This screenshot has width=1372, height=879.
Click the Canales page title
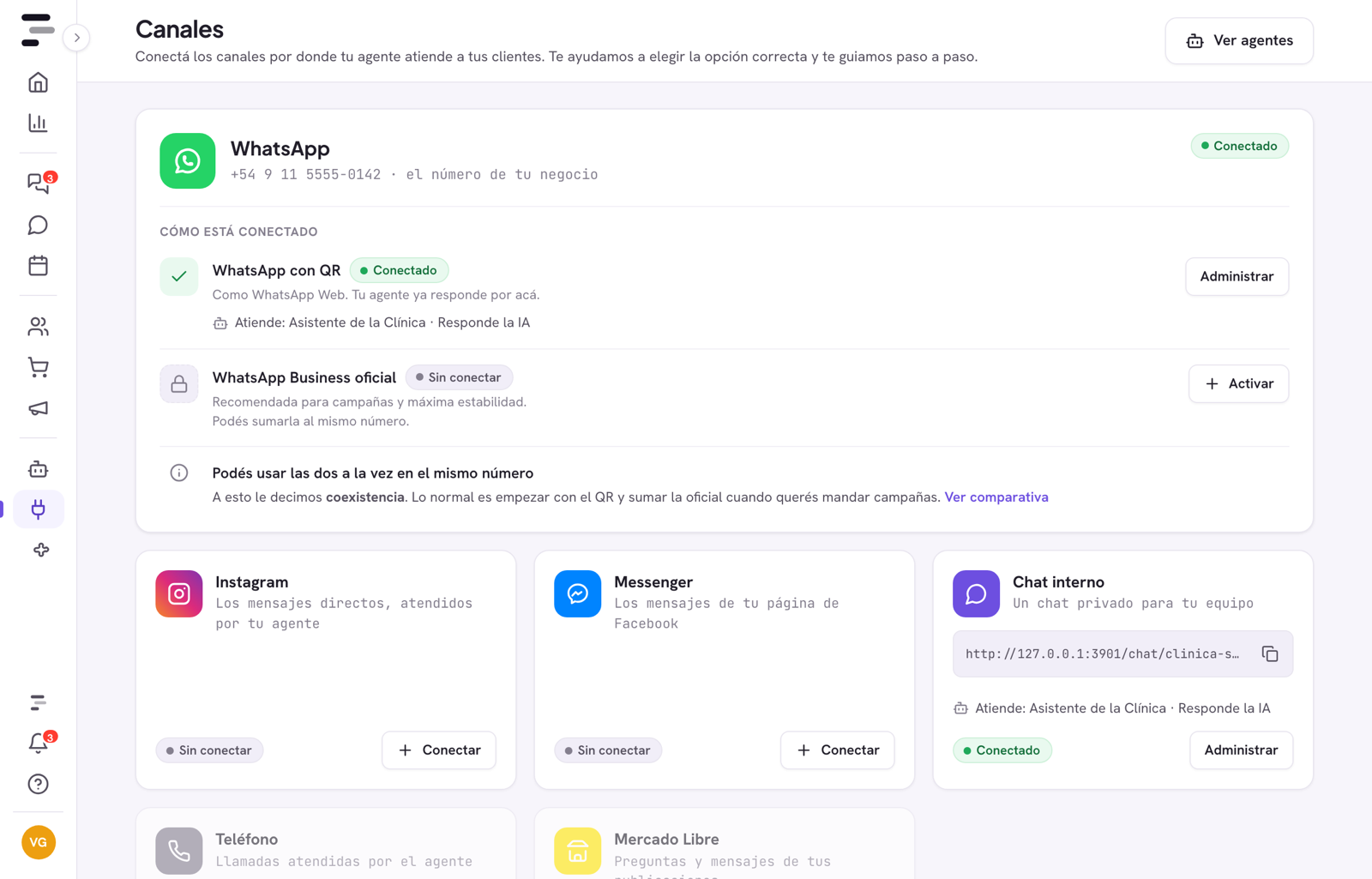click(179, 29)
